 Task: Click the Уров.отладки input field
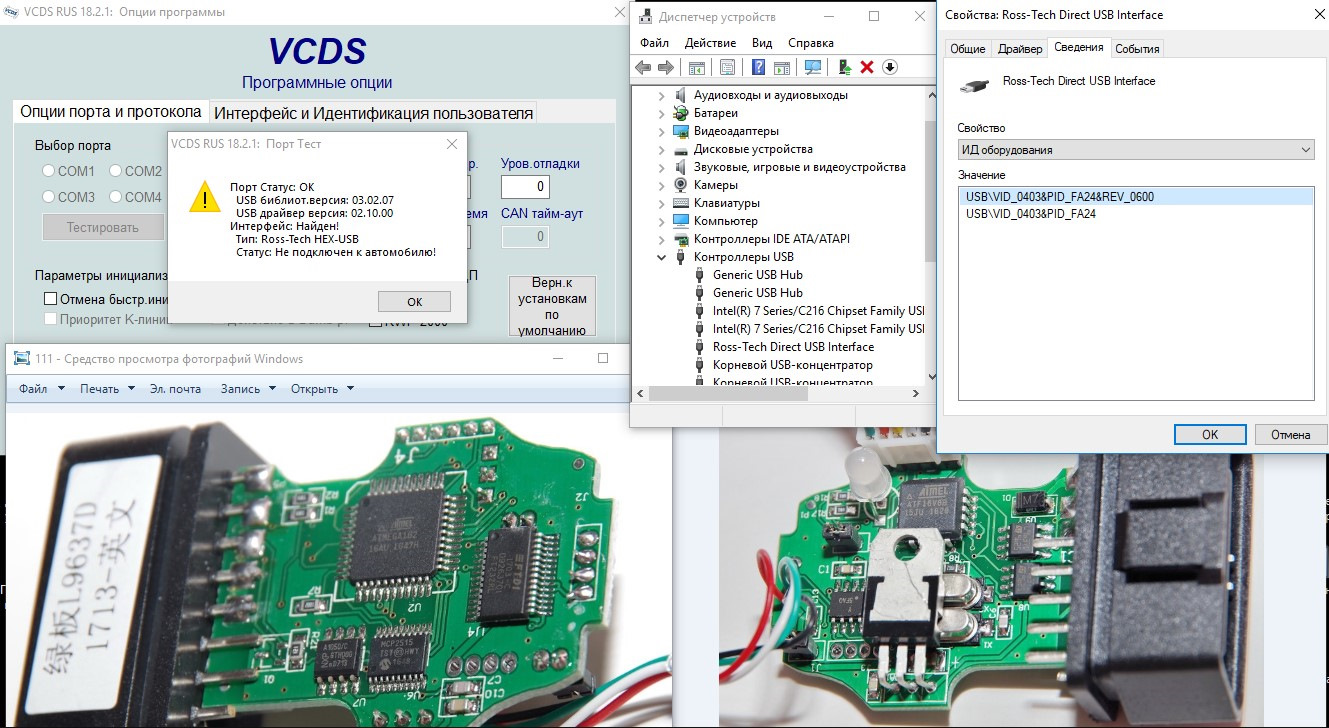pyautogui.click(x=525, y=186)
